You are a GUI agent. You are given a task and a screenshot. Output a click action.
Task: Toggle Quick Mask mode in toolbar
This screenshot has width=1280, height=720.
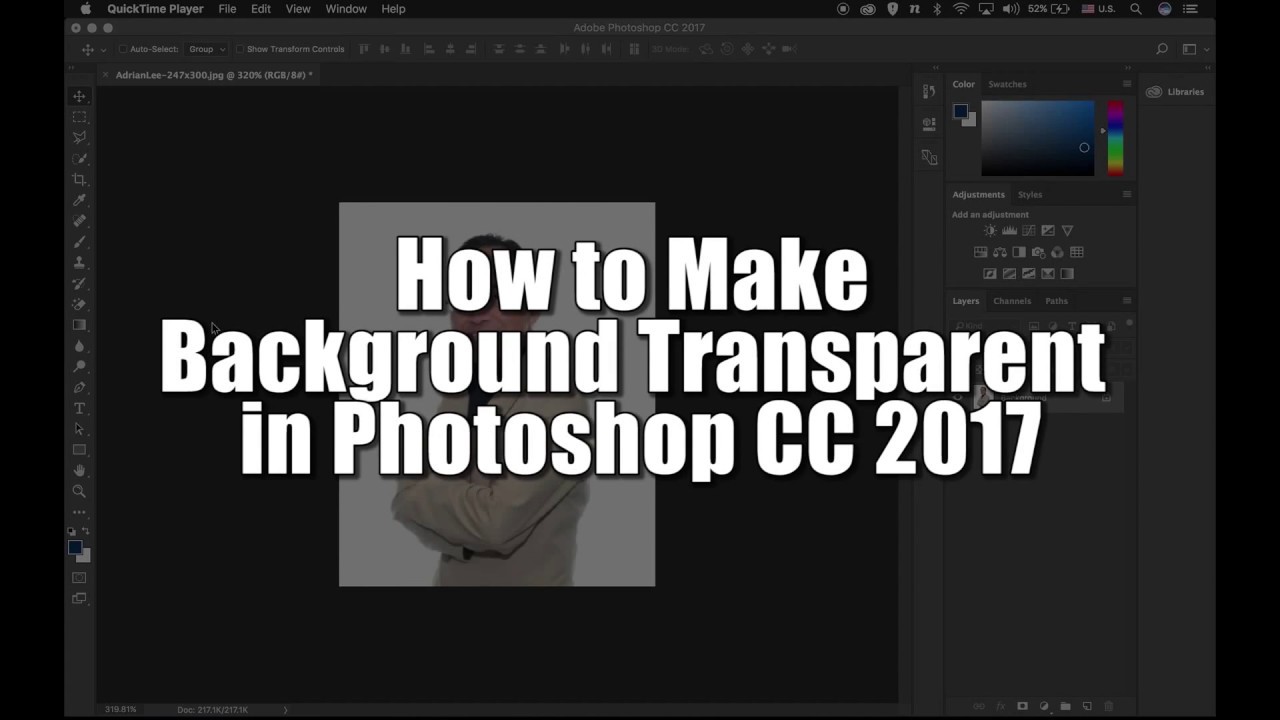coord(79,578)
